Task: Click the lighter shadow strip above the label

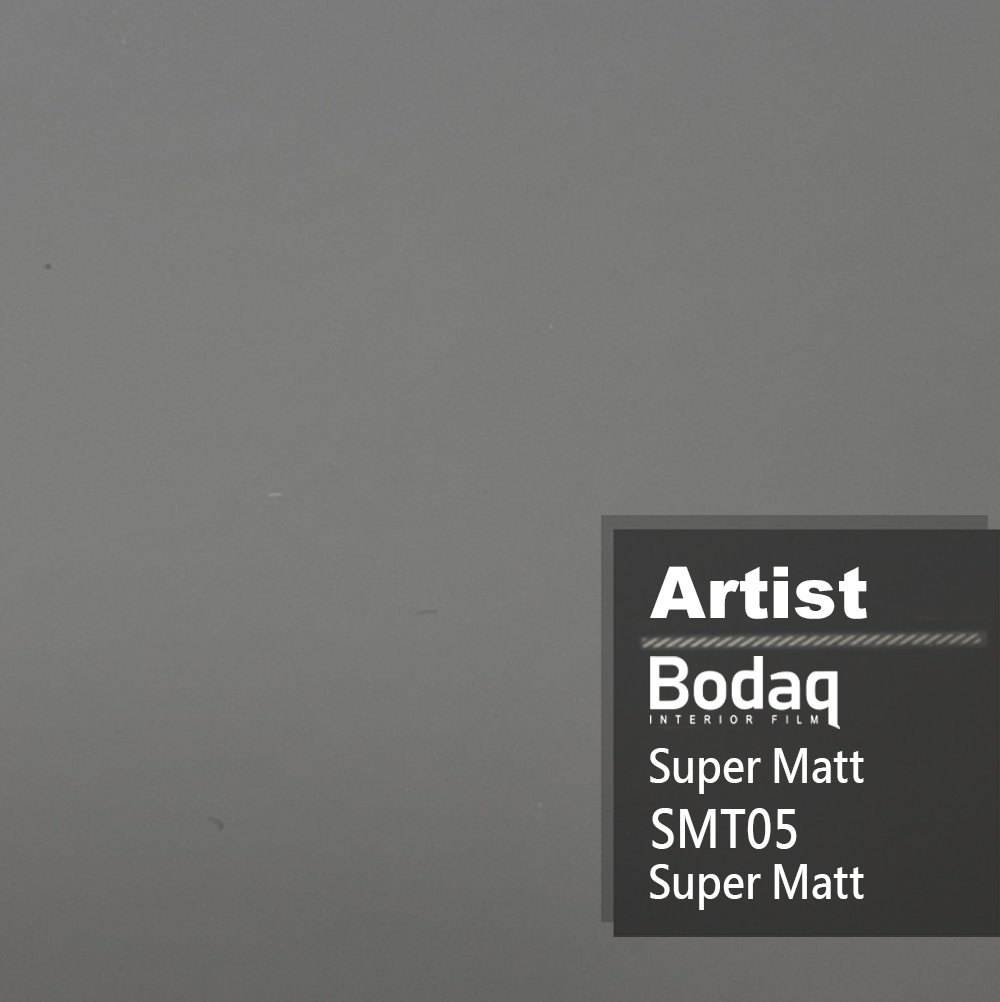Action: (x=794, y=522)
